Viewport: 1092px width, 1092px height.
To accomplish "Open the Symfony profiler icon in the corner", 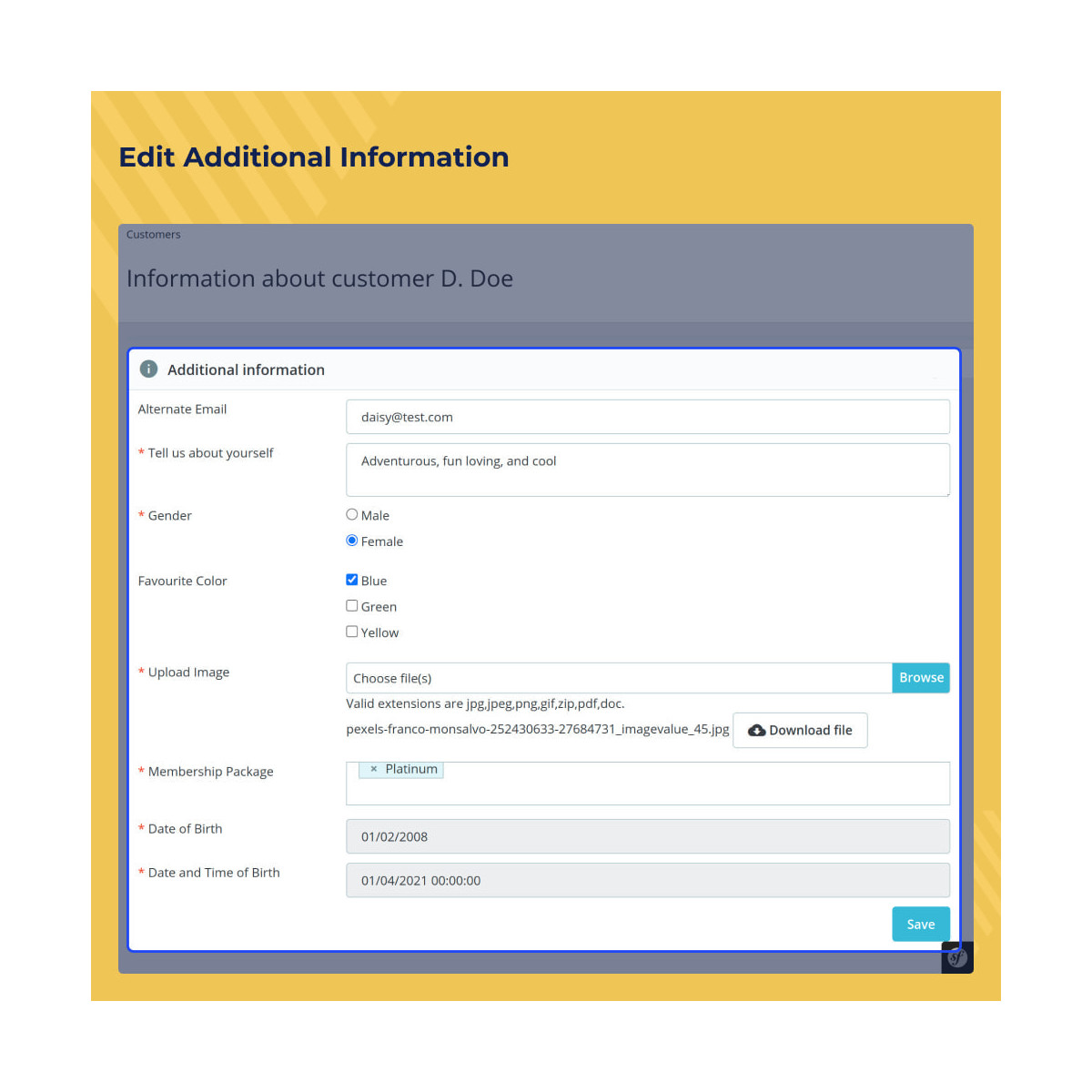I will (956, 957).
